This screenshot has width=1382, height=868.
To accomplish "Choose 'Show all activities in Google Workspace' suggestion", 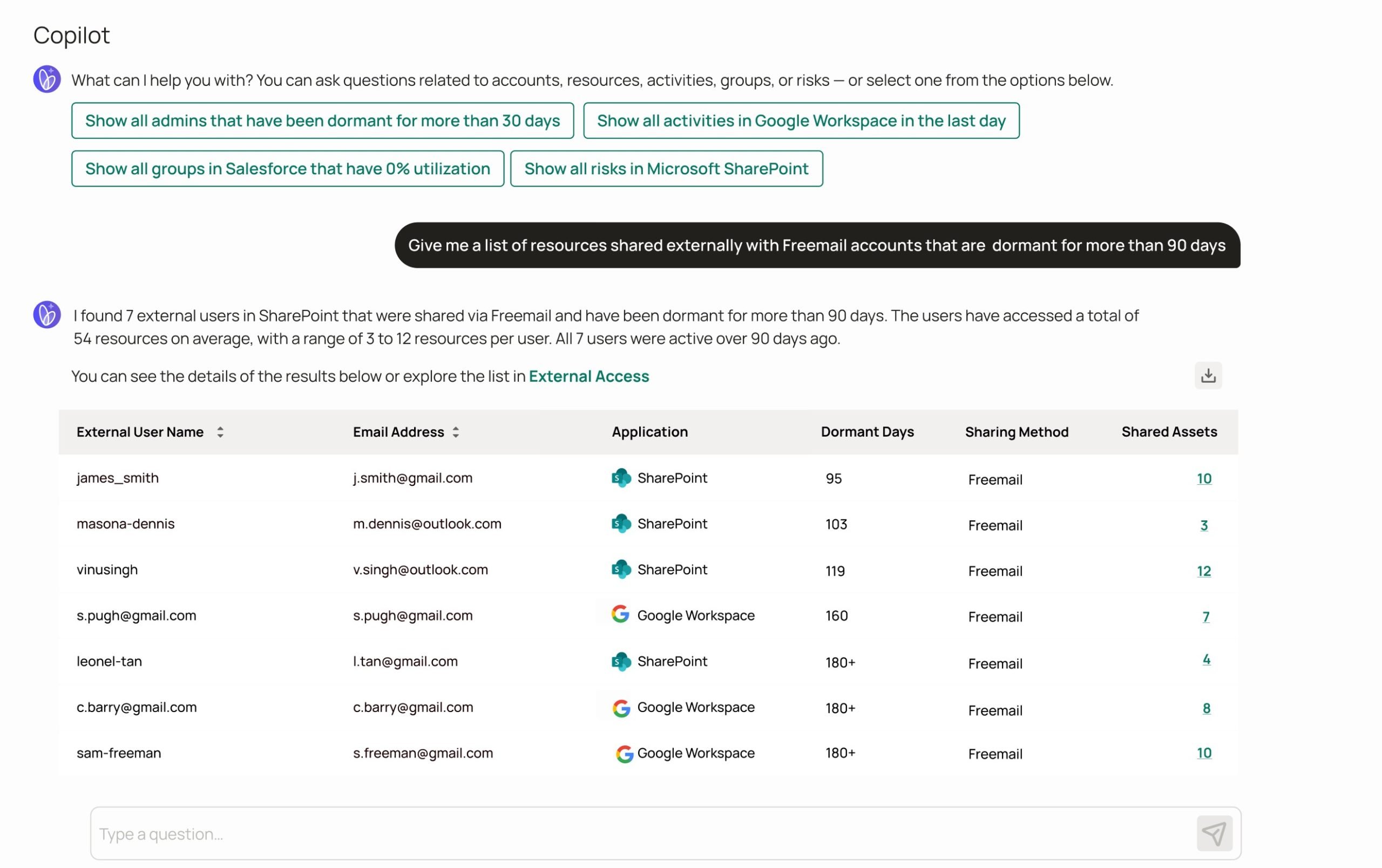I will (x=801, y=120).
